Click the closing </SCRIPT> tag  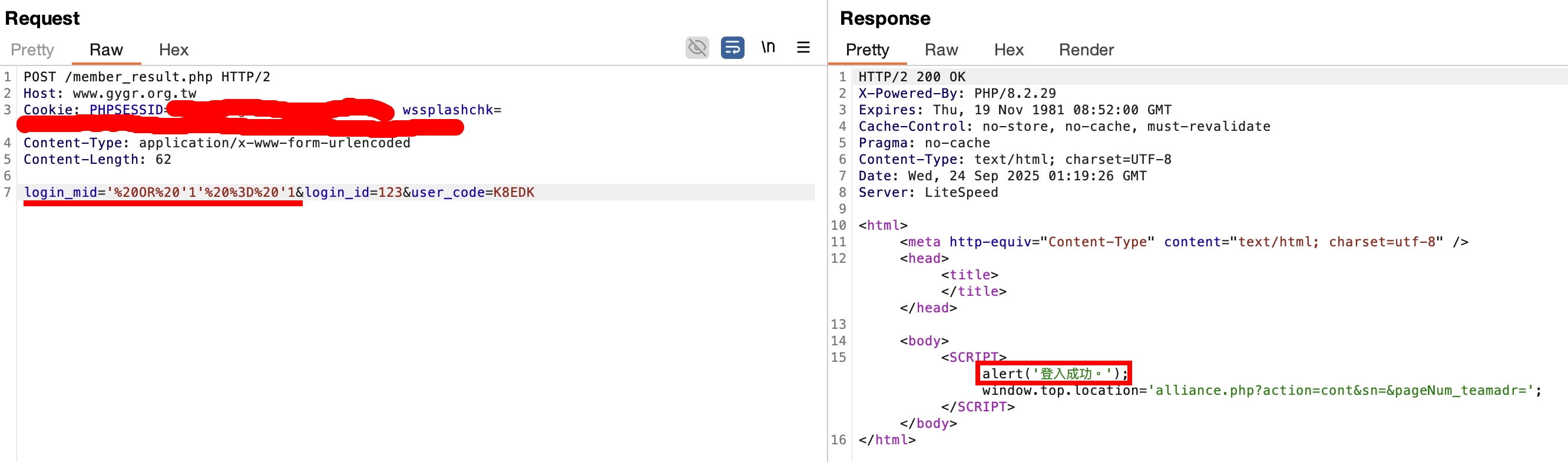[x=978, y=407]
